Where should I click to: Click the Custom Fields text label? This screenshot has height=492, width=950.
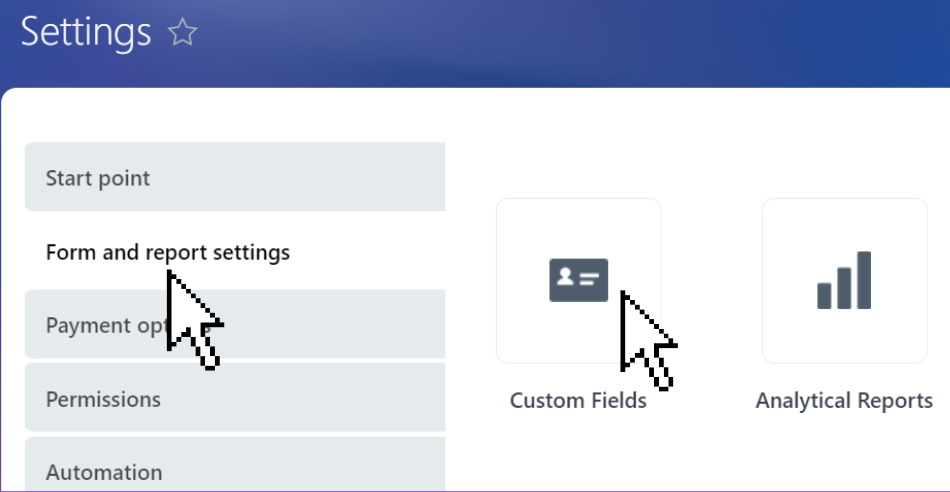point(578,401)
